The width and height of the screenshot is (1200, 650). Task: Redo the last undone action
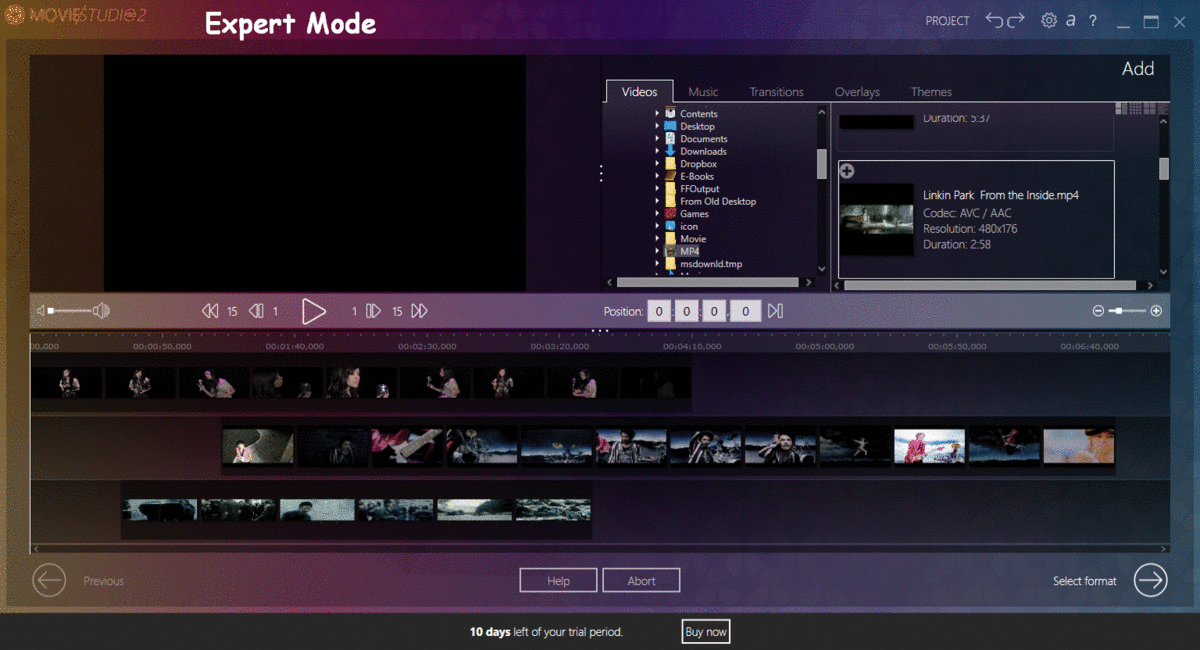(1016, 20)
